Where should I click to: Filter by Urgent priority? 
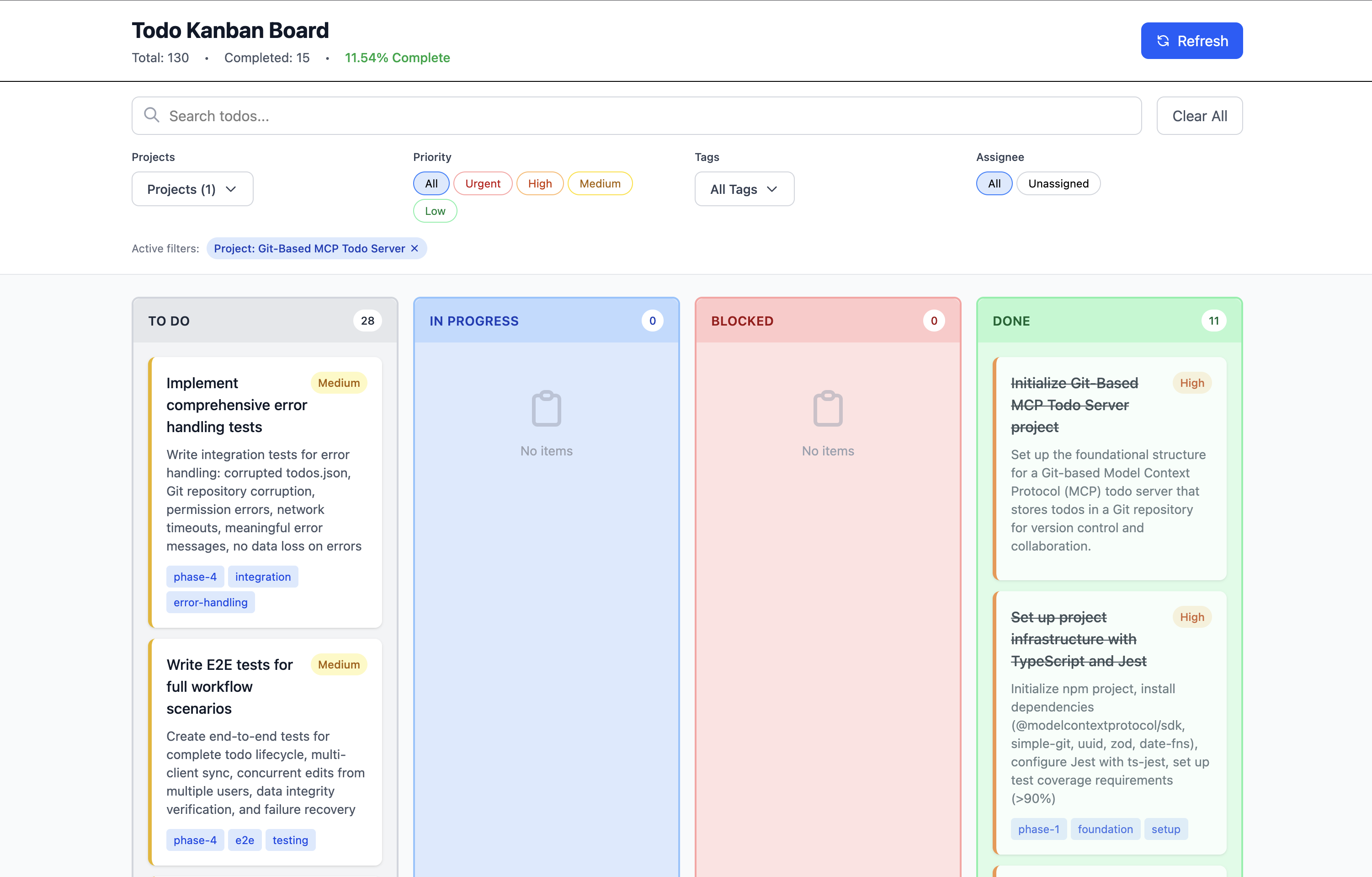483,184
